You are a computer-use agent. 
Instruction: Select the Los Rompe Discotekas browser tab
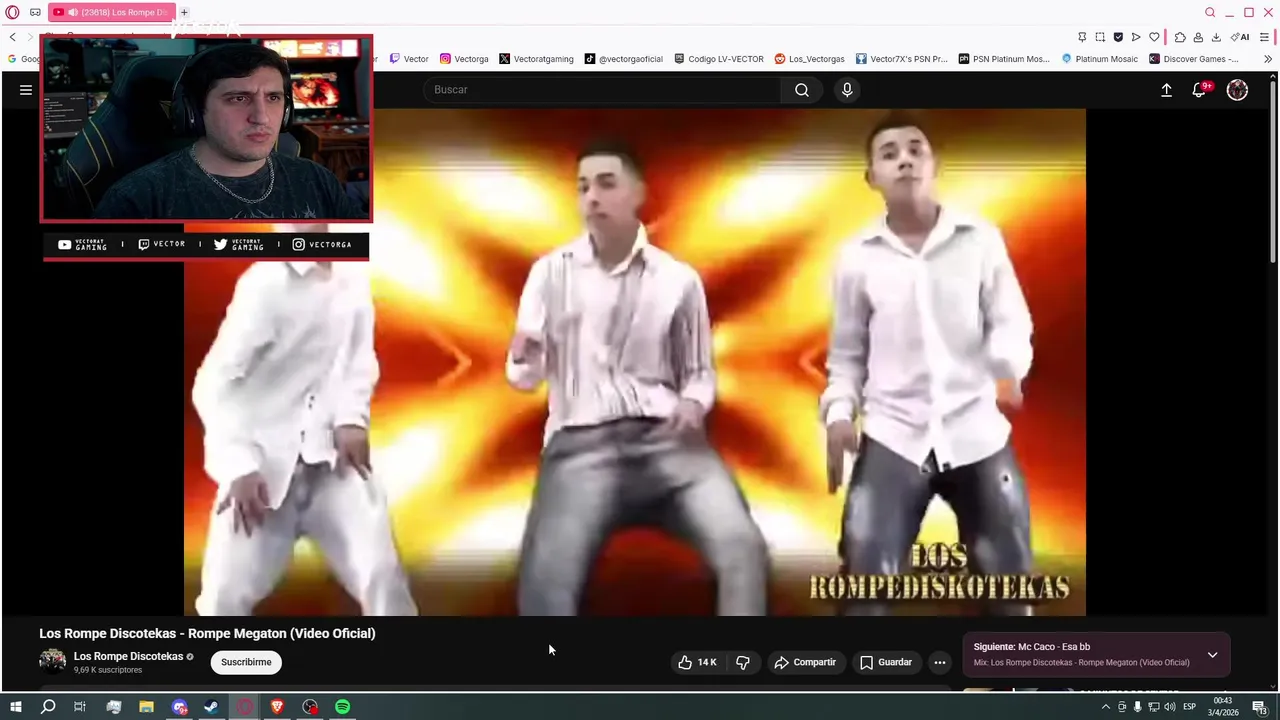tap(112, 12)
